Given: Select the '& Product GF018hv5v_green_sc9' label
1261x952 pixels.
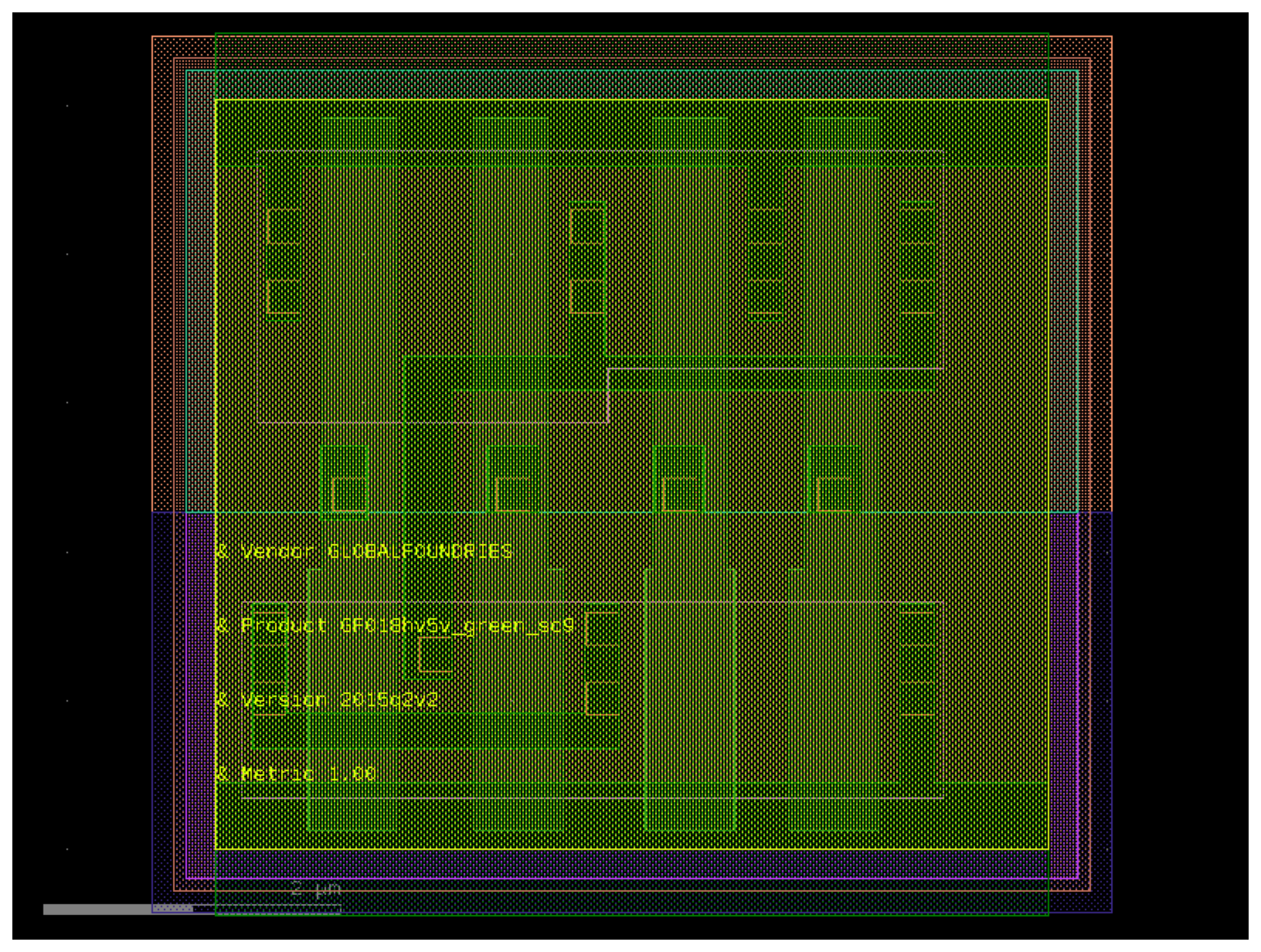Looking at the screenshot, I should pyautogui.click(x=395, y=626).
